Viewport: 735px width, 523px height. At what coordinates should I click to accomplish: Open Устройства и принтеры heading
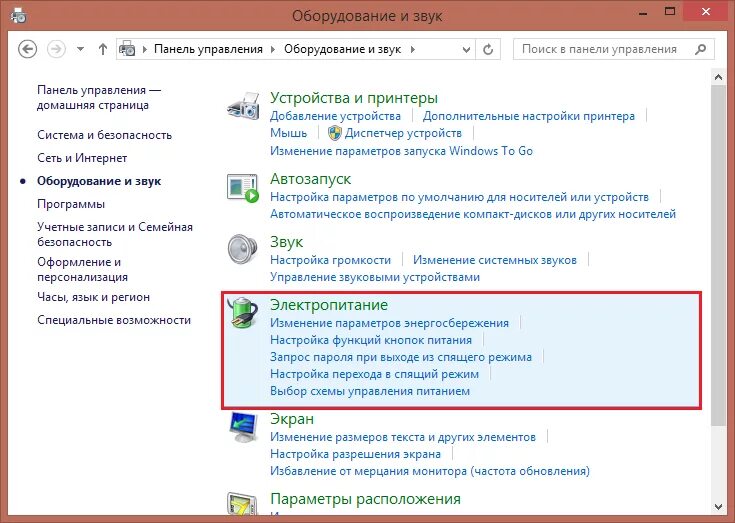click(x=354, y=98)
